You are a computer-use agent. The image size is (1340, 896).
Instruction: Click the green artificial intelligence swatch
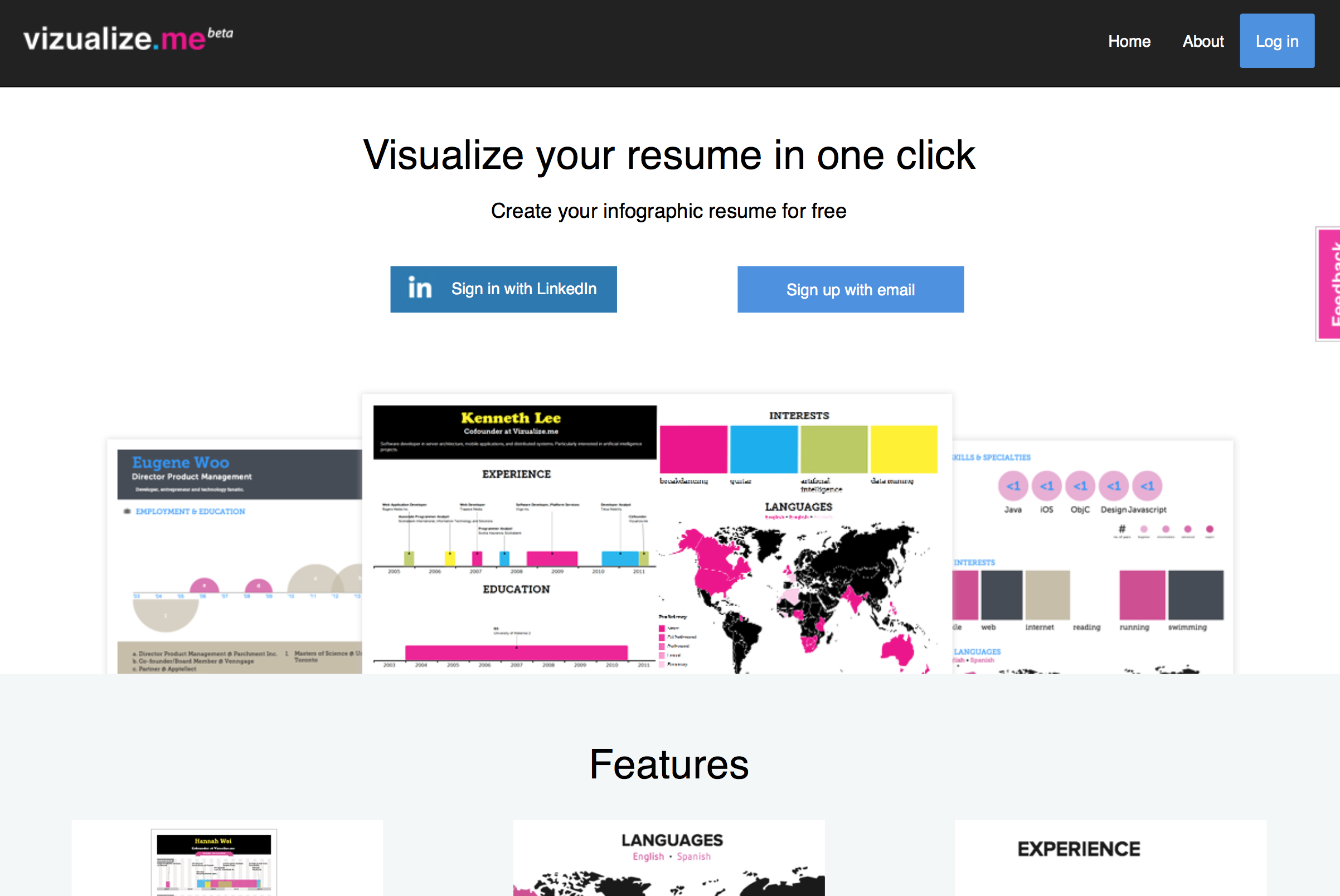point(834,449)
